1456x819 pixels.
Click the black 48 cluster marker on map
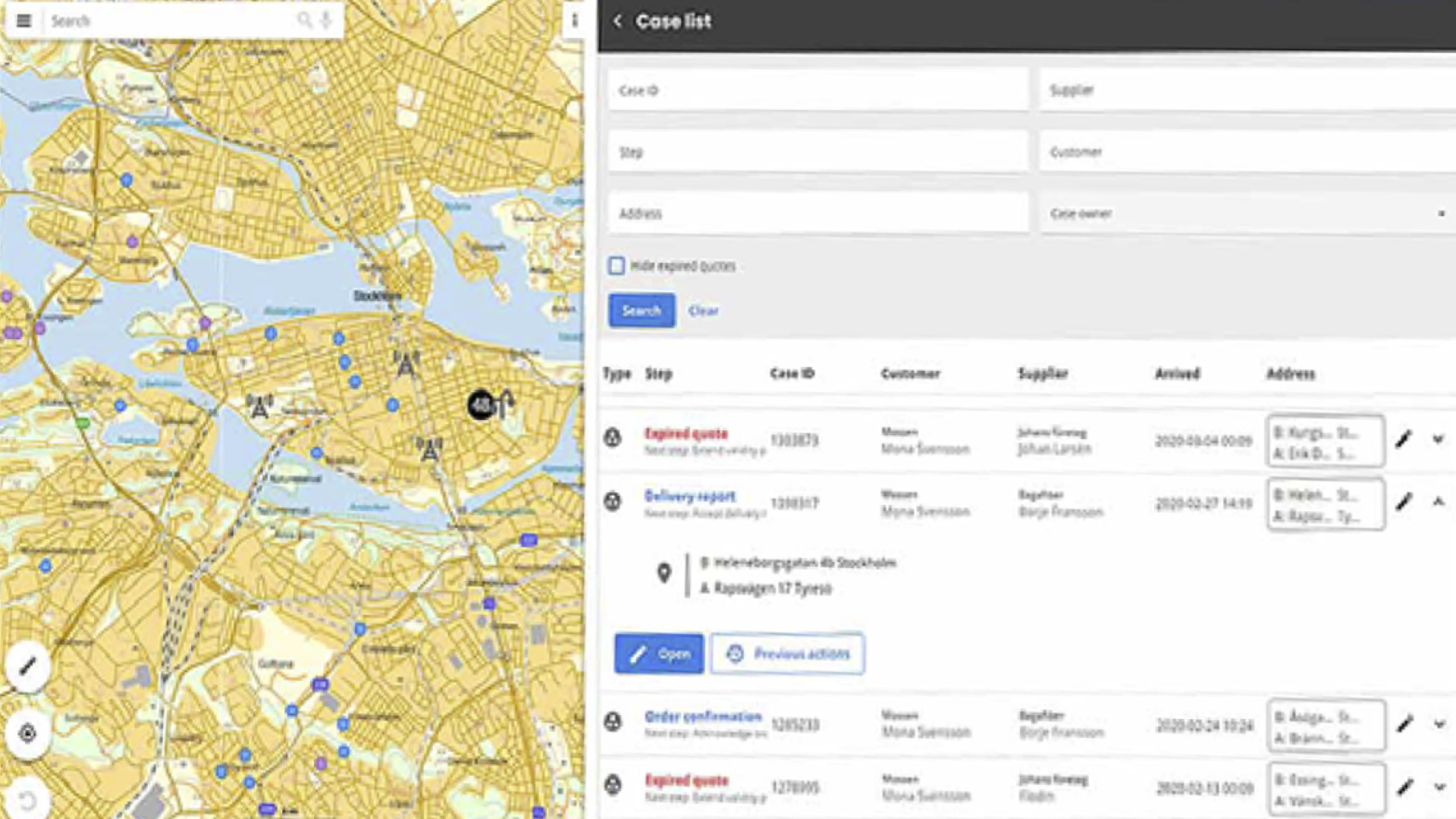(x=482, y=405)
